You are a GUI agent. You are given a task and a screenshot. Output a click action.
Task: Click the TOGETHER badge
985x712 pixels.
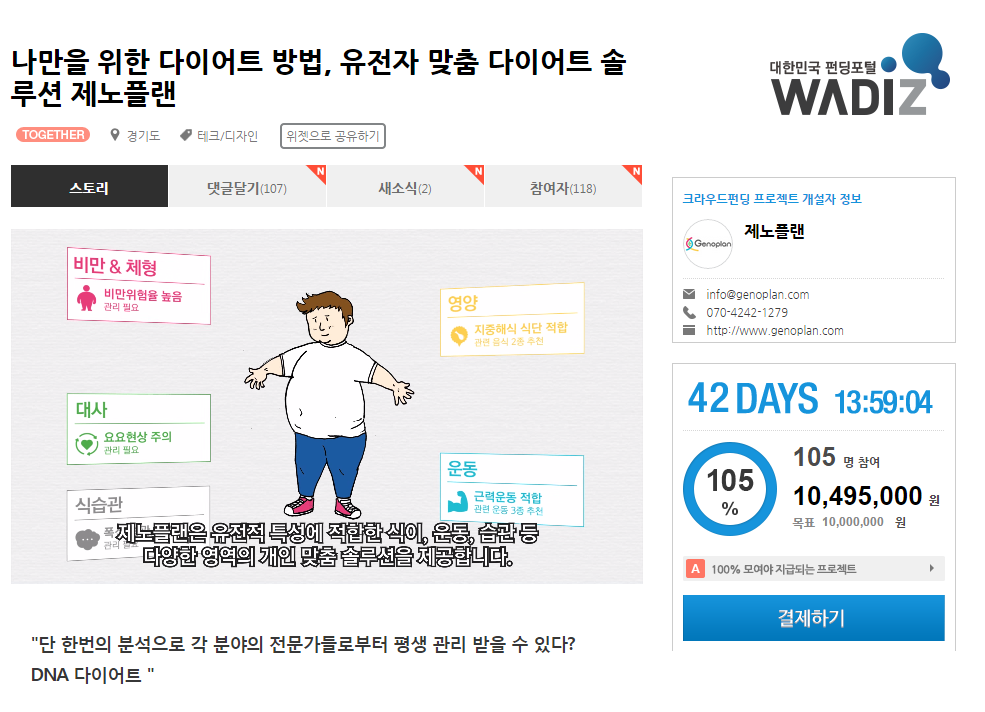click(53, 135)
